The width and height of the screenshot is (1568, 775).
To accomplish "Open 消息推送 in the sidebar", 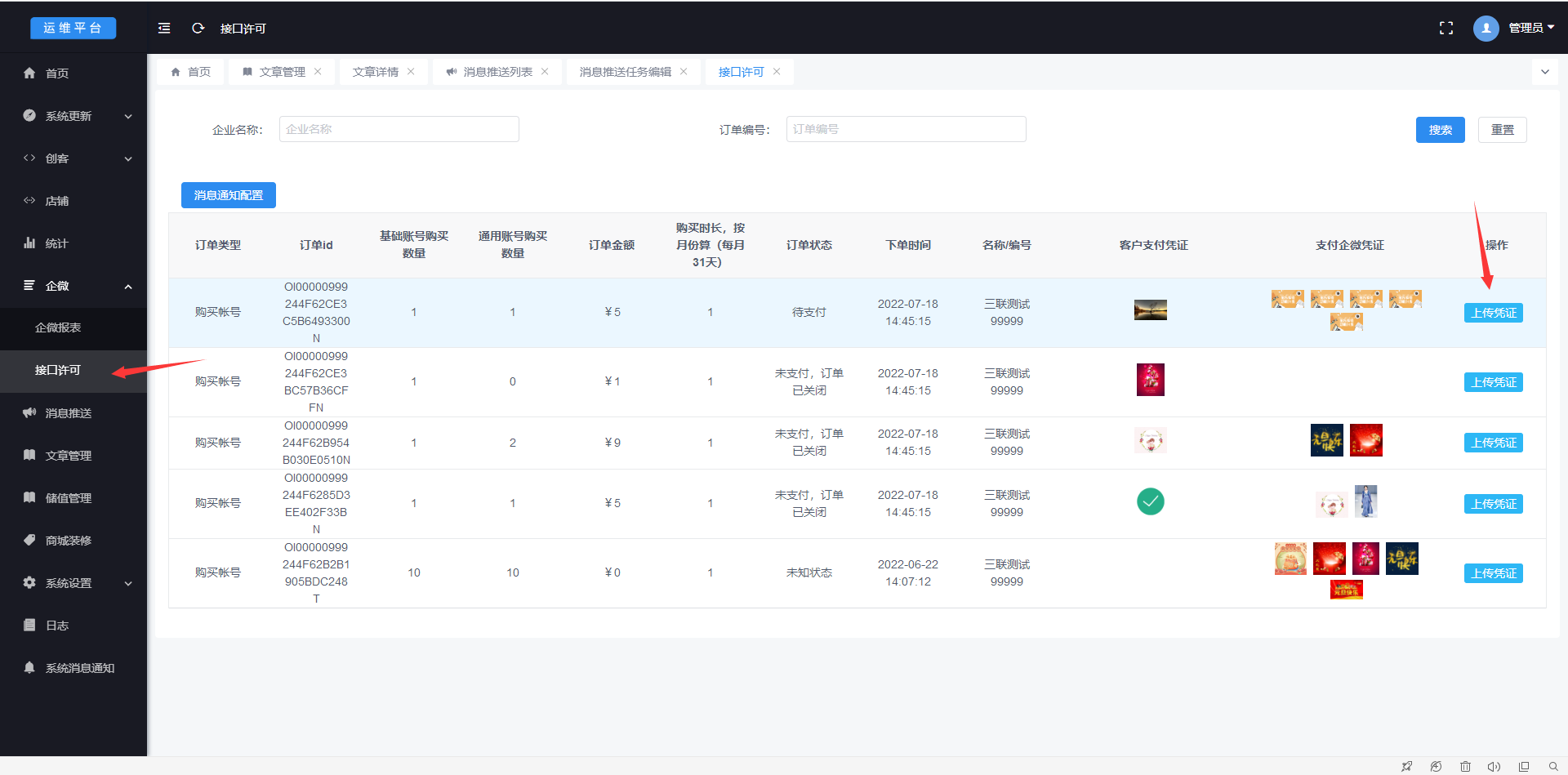I will tap(69, 413).
